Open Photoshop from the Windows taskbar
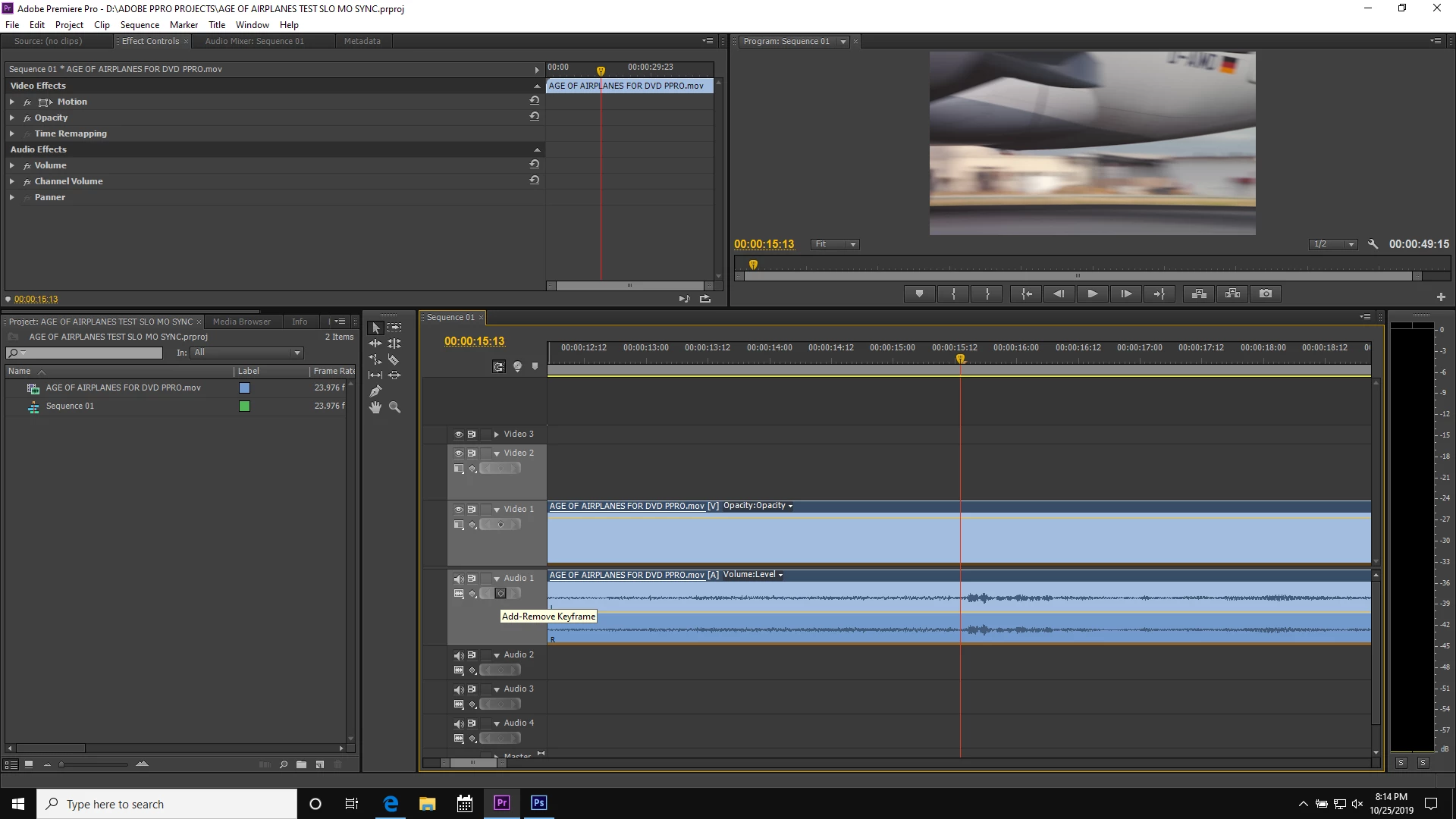Image resolution: width=1456 pixels, height=819 pixels. click(538, 803)
